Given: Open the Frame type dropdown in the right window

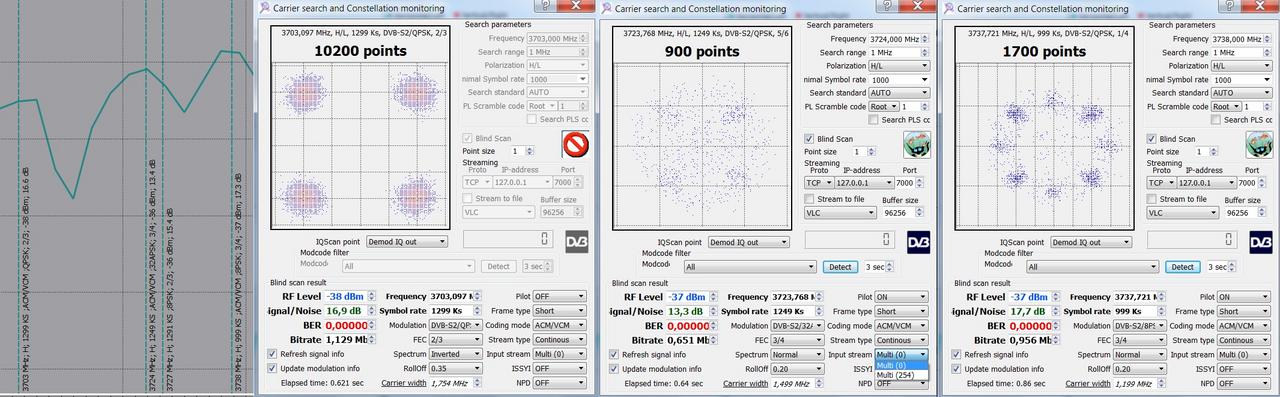Looking at the screenshot, I should [1243, 311].
